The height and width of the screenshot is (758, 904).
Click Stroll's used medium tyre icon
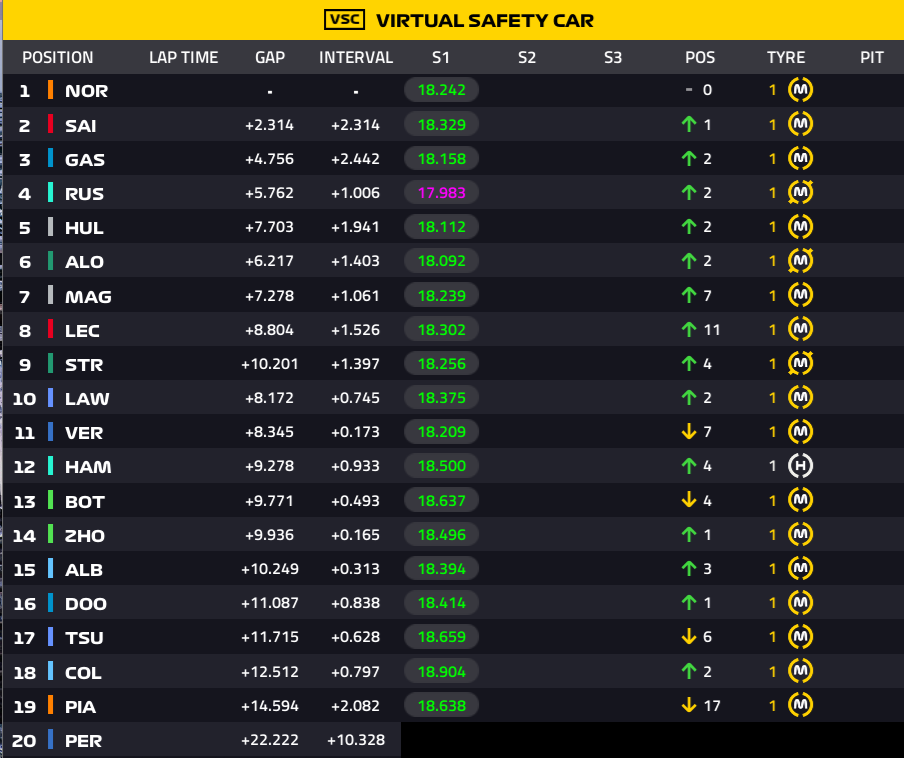(x=800, y=364)
